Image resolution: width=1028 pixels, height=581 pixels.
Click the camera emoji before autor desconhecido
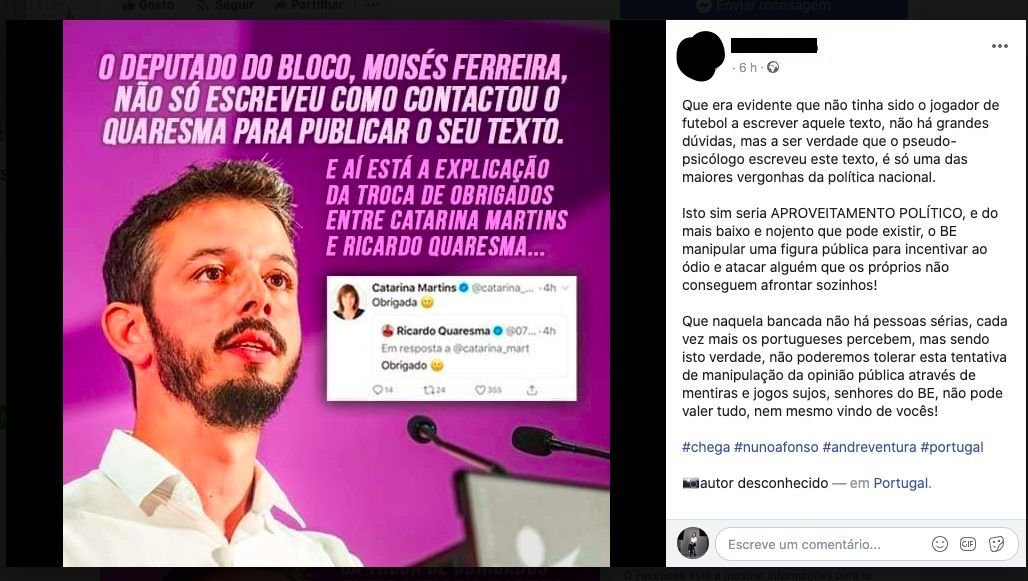[690, 483]
